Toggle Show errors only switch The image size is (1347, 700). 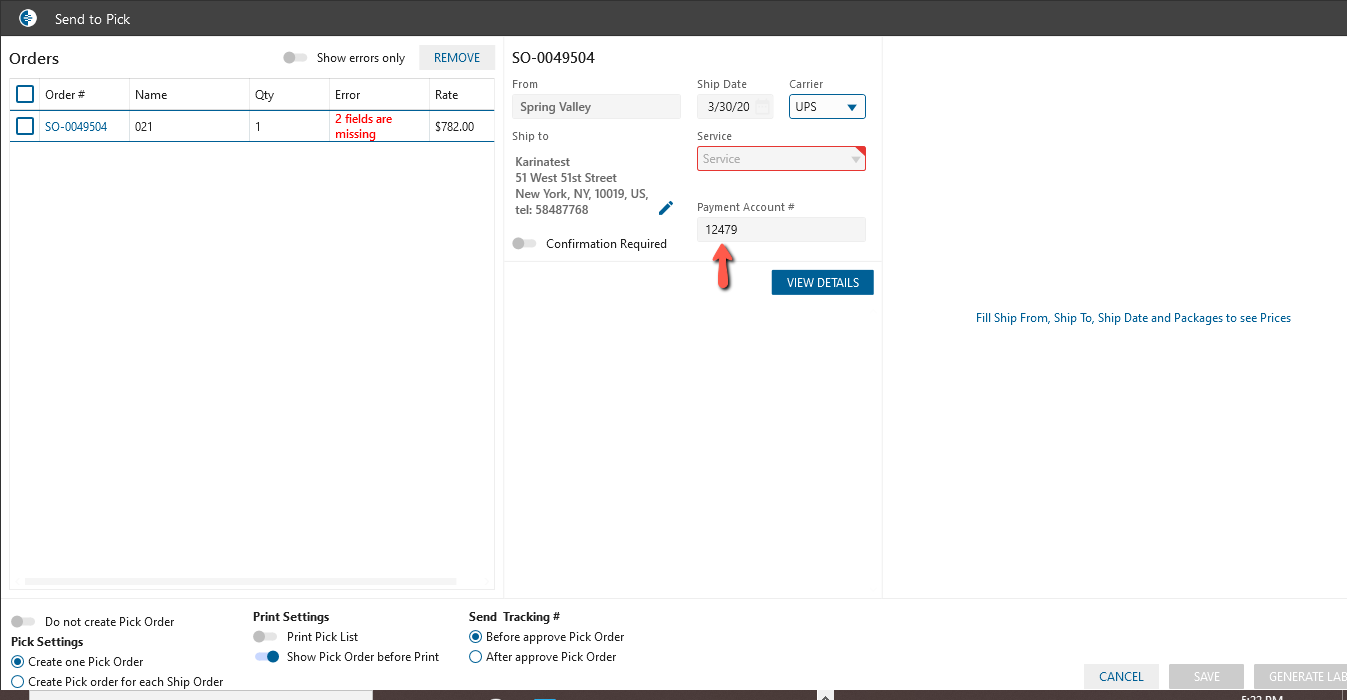pos(295,58)
